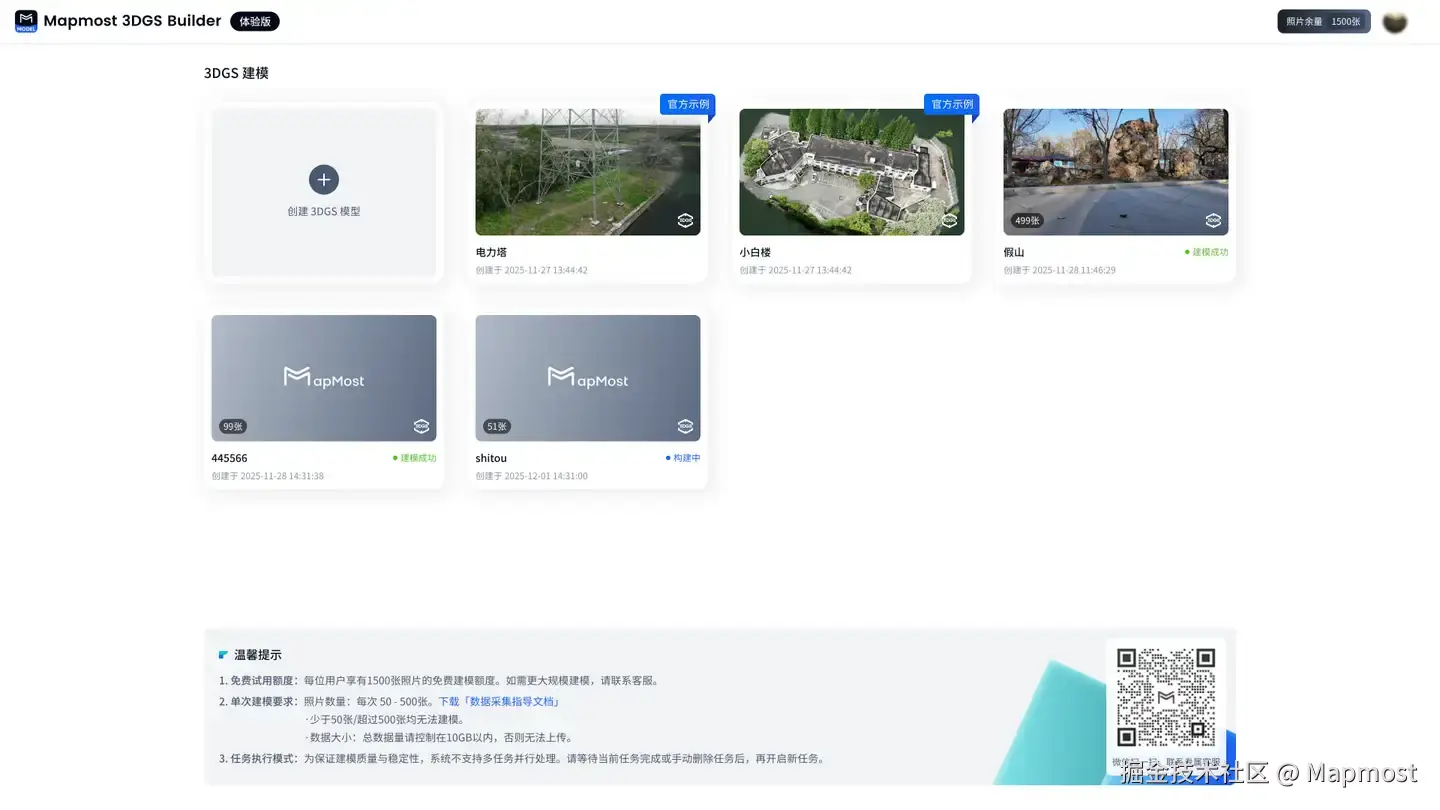This screenshot has height=810, width=1440.
Task: Click the 3DGS 建模 page heading
Action: click(236, 73)
